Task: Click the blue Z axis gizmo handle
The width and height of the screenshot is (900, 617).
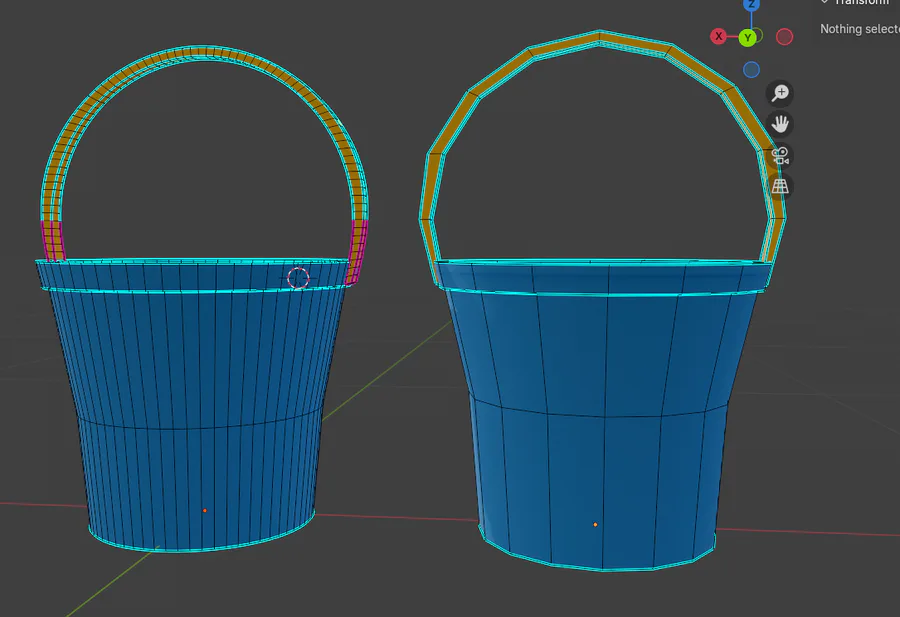Action: pyautogui.click(x=751, y=5)
